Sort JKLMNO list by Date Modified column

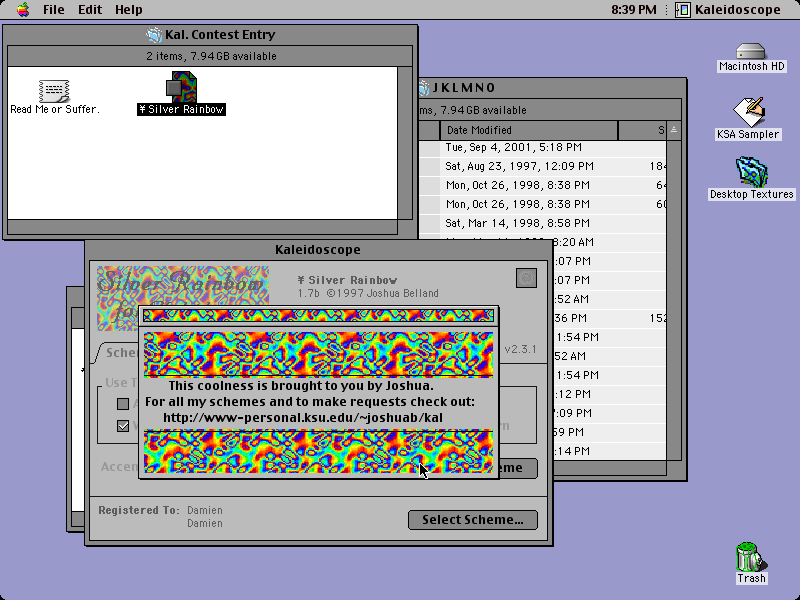pos(529,130)
